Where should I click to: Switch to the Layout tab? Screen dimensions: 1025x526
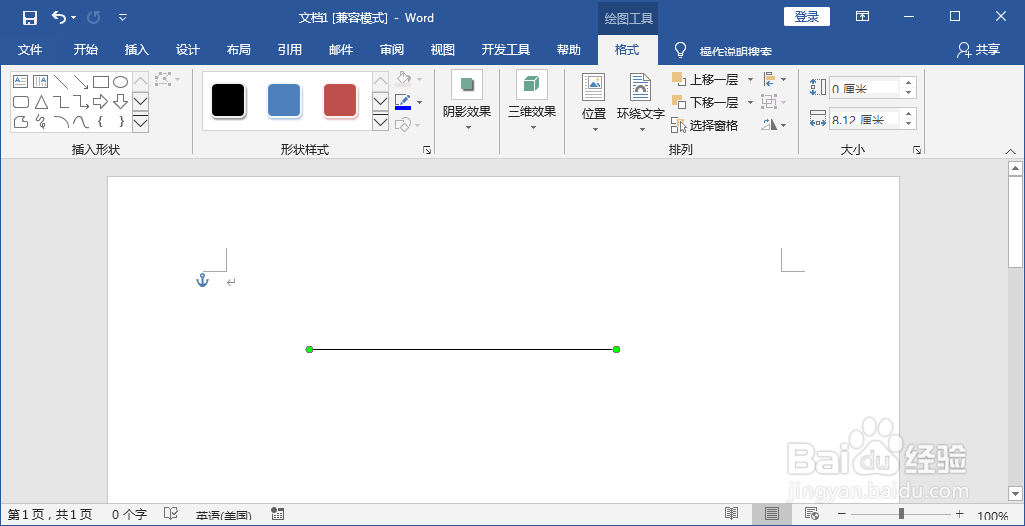[239, 50]
